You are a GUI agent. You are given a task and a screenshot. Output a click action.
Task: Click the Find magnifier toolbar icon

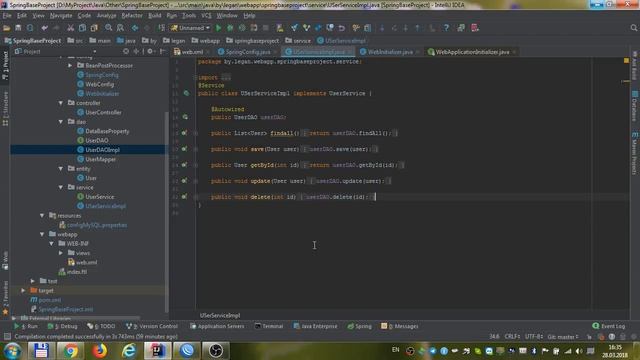pyautogui.click(x=109, y=28)
